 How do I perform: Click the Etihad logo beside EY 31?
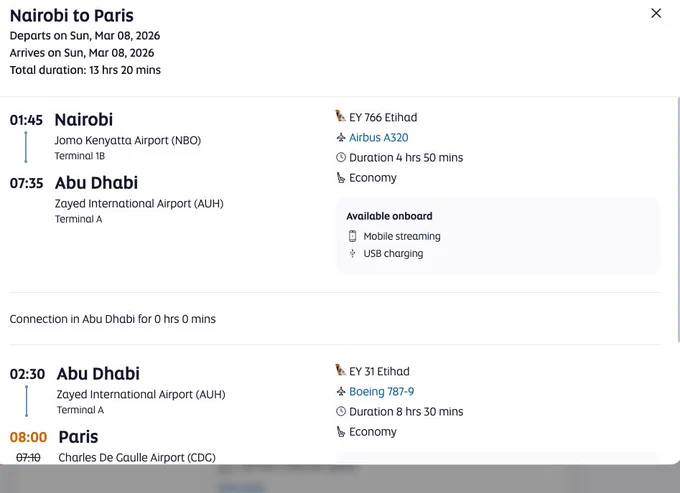click(x=340, y=370)
